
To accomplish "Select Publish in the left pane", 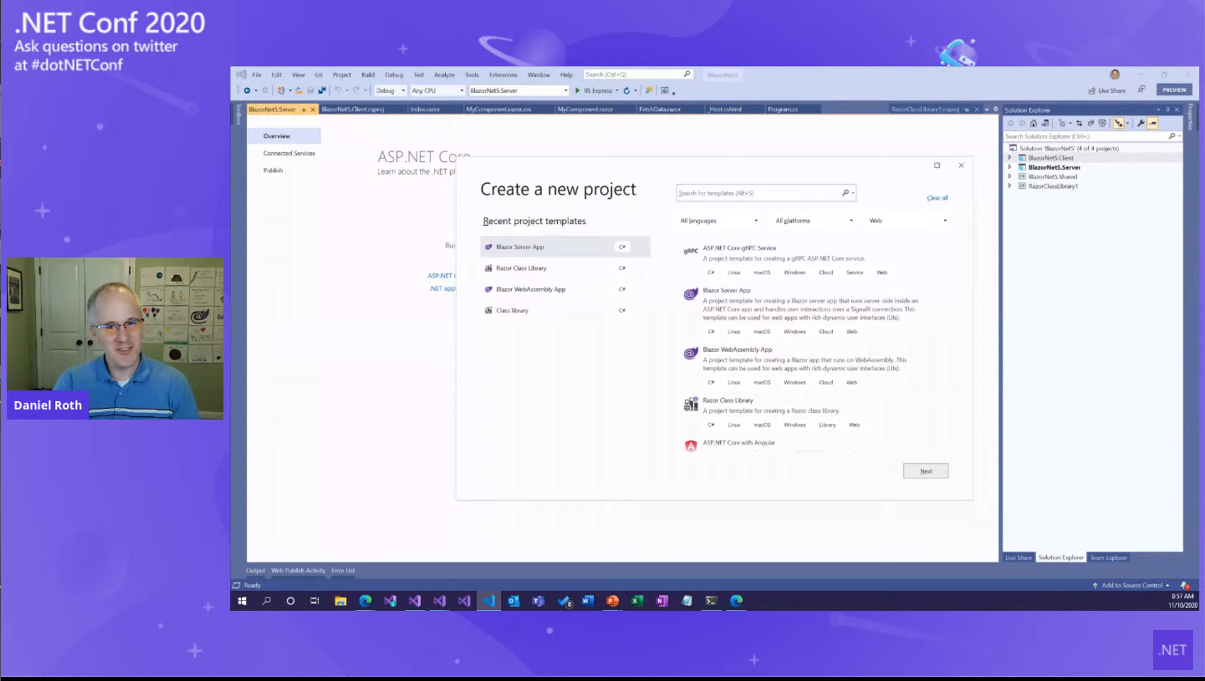I will click(273, 170).
